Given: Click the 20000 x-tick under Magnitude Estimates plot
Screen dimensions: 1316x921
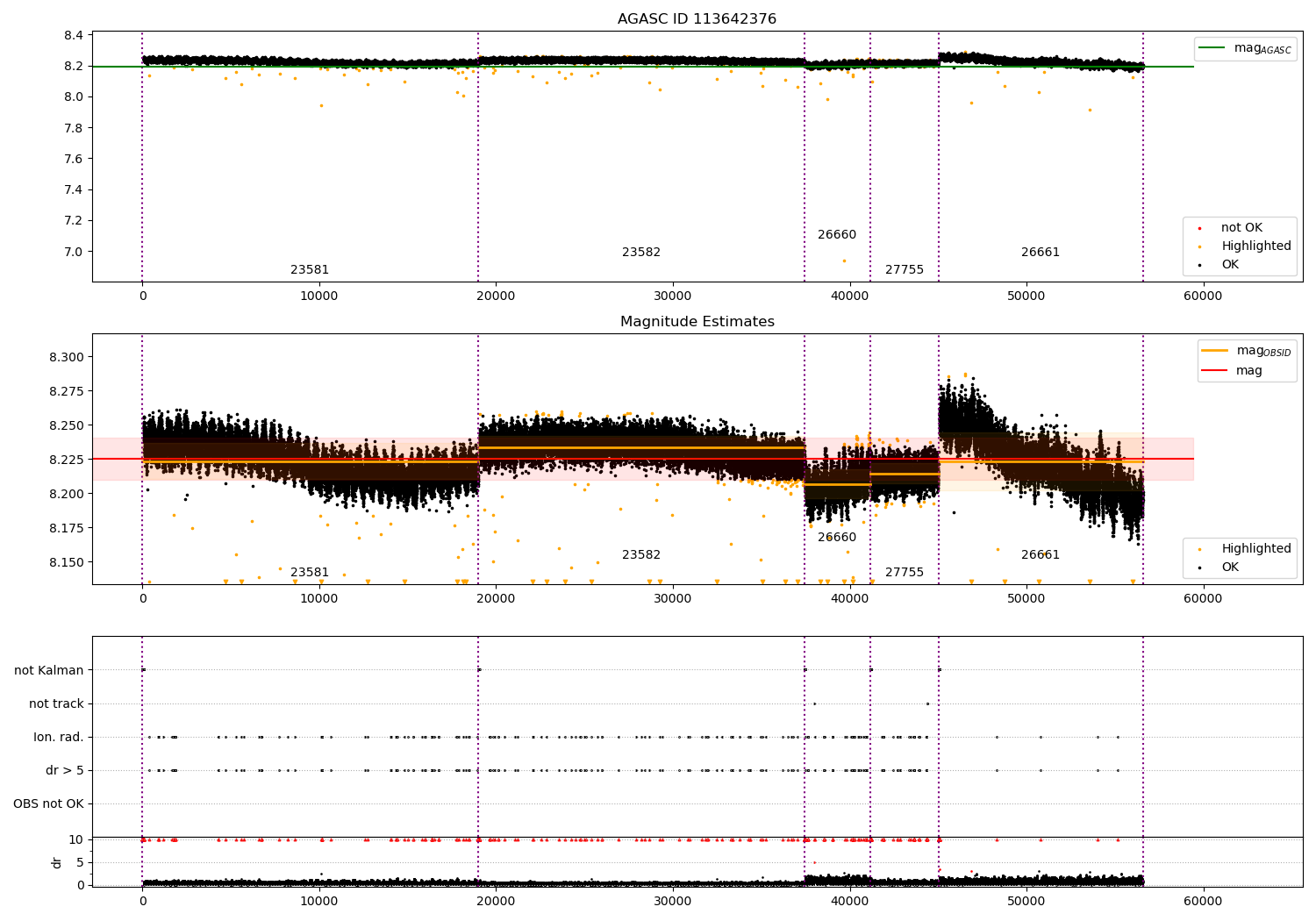Looking at the screenshot, I should [496, 599].
